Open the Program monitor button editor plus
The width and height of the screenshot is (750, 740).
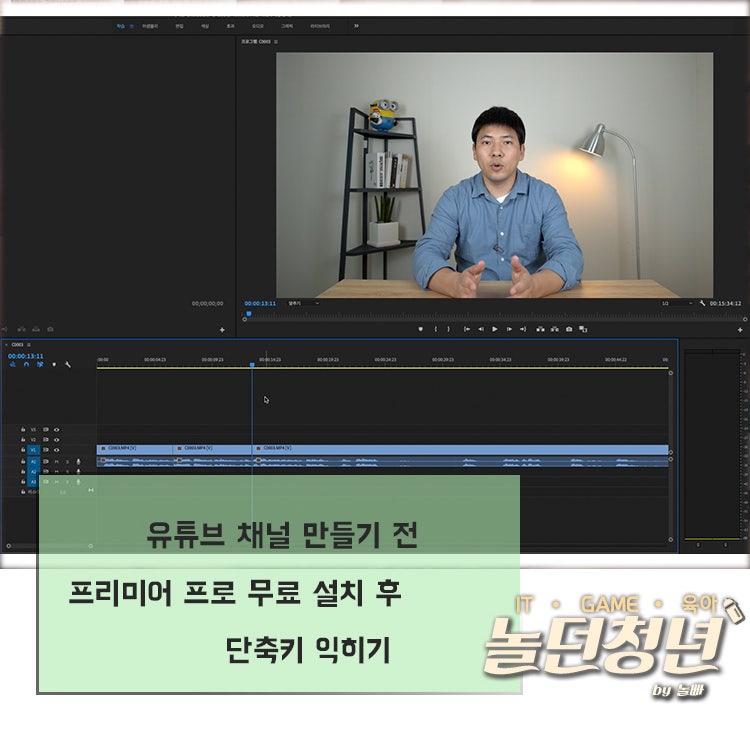(x=740, y=330)
